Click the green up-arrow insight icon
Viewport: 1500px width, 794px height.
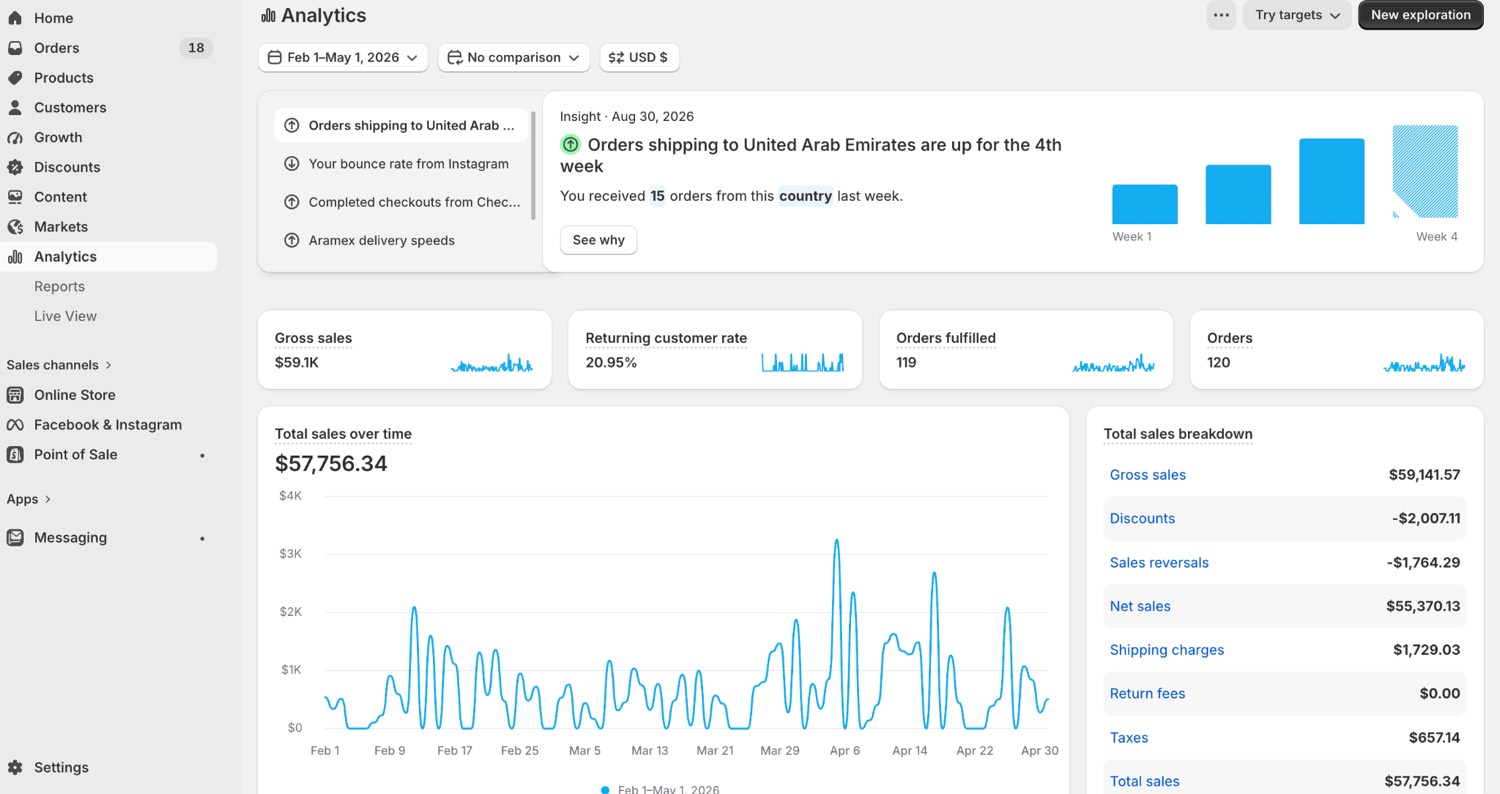coord(570,144)
